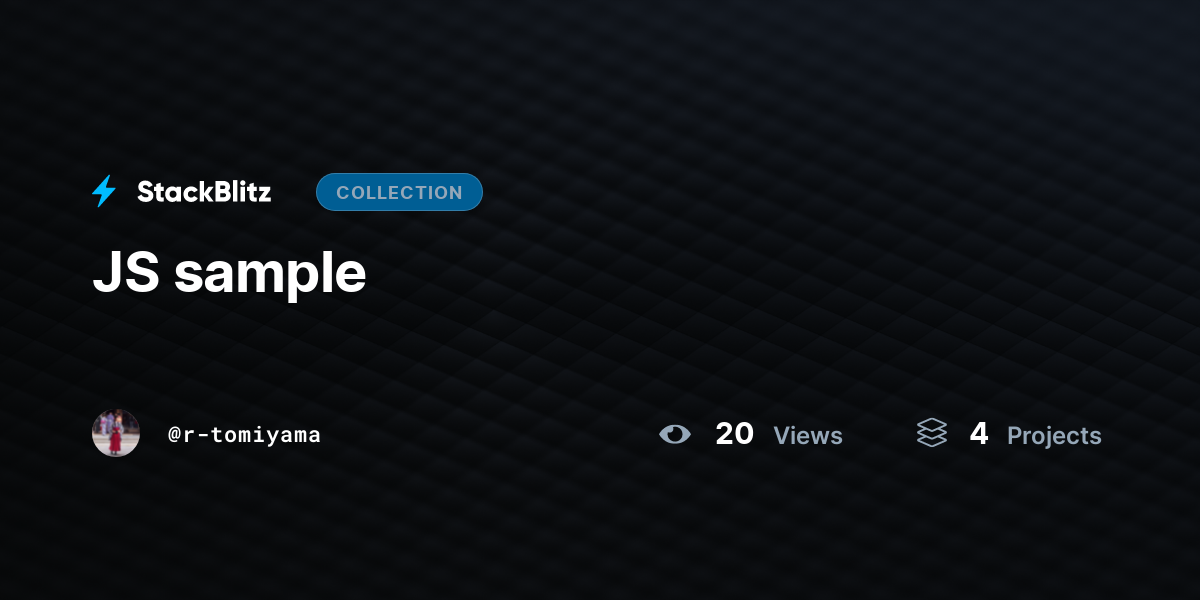
Task: Select the COLLECTION badge
Action: pyautogui.click(x=399, y=192)
